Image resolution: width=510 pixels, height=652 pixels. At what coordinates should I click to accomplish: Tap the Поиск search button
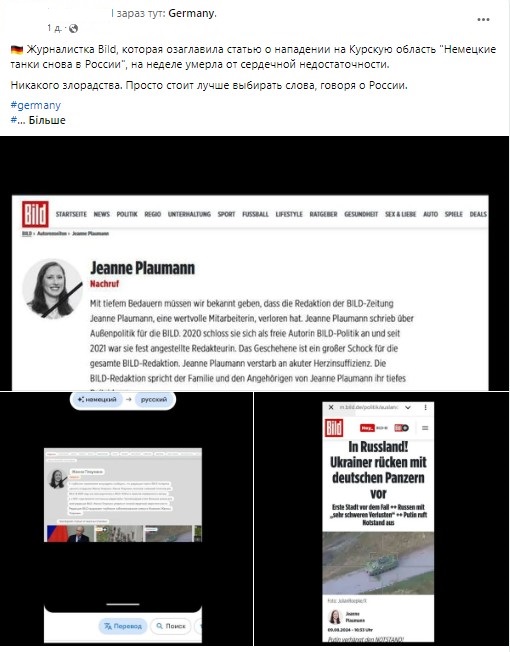(171, 626)
